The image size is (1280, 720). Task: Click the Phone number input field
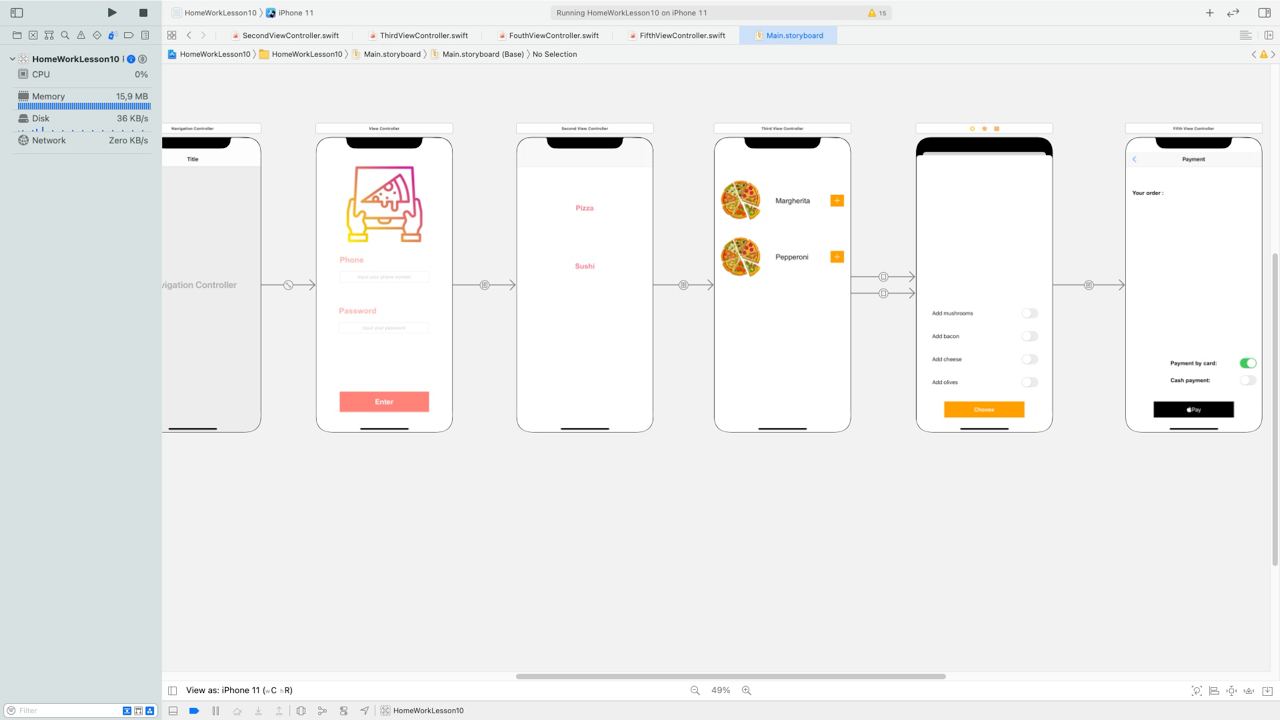(384, 277)
